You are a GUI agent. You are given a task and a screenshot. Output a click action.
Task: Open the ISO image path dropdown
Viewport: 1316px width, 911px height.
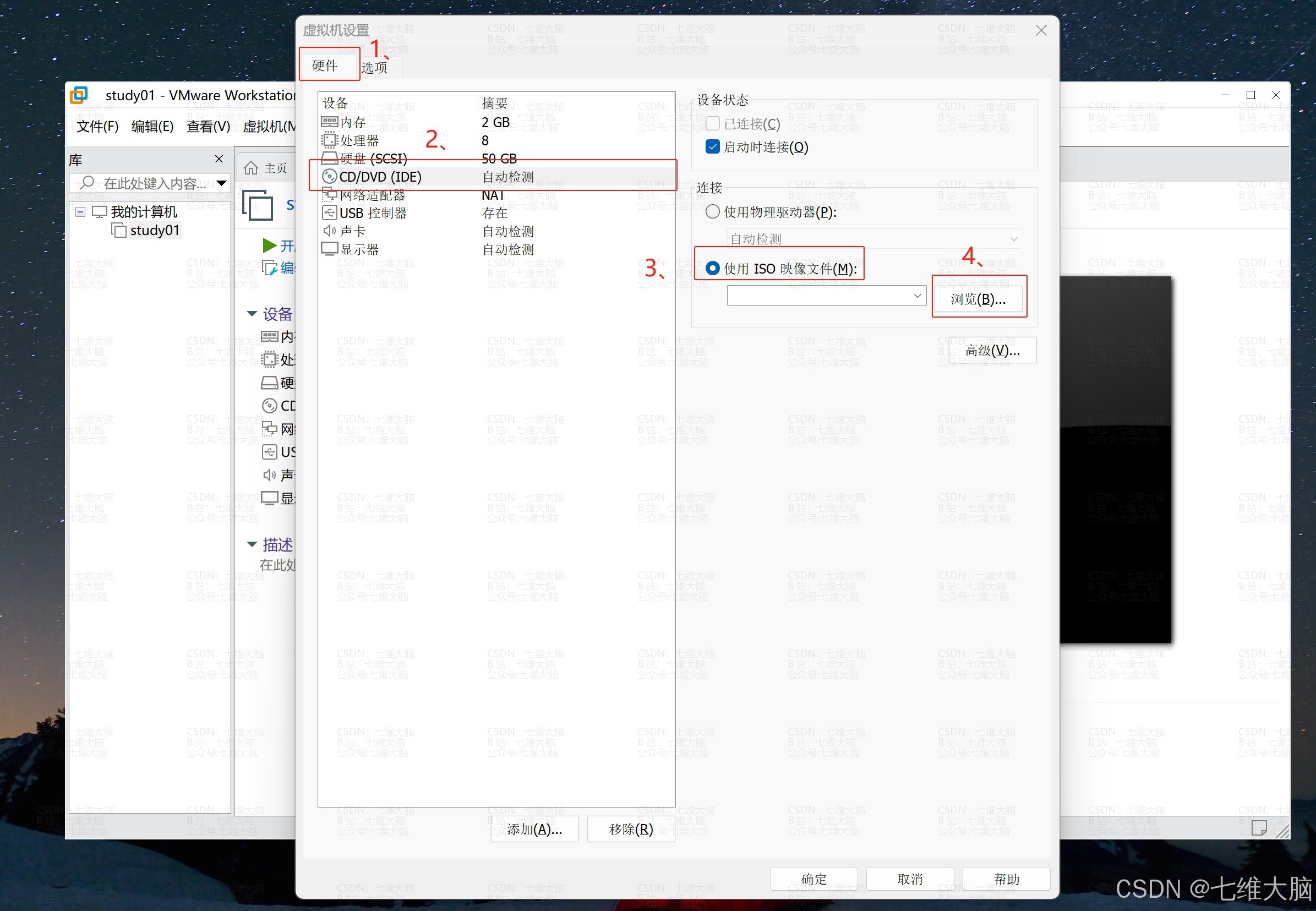click(x=917, y=296)
